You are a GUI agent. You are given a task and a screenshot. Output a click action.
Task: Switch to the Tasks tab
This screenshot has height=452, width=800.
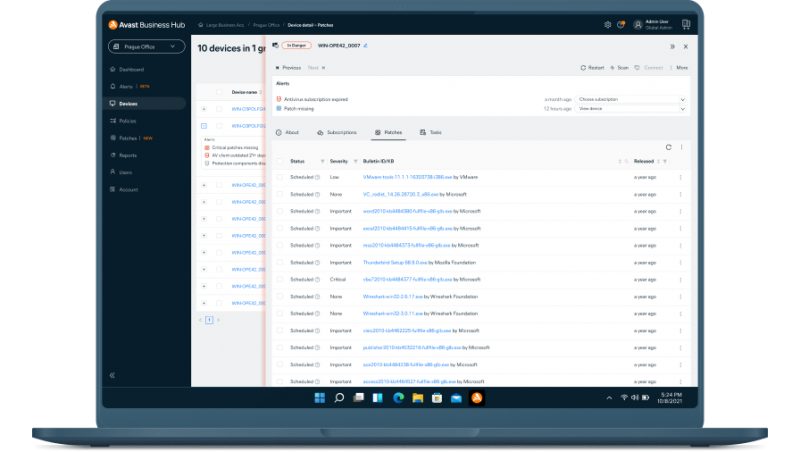pos(431,133)
